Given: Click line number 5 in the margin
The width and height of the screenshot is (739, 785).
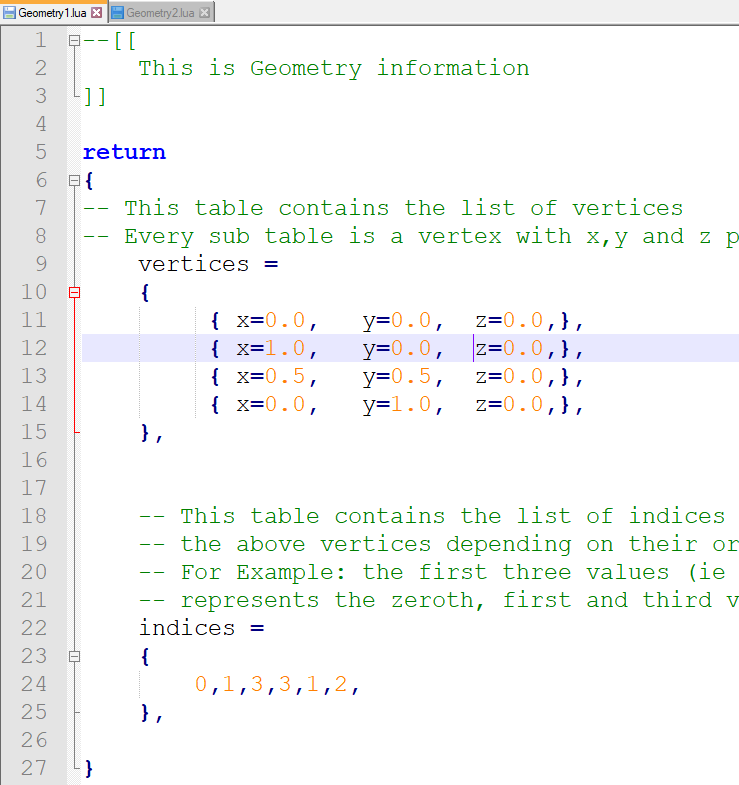Looking at the screenshot, I should (41, 152).
